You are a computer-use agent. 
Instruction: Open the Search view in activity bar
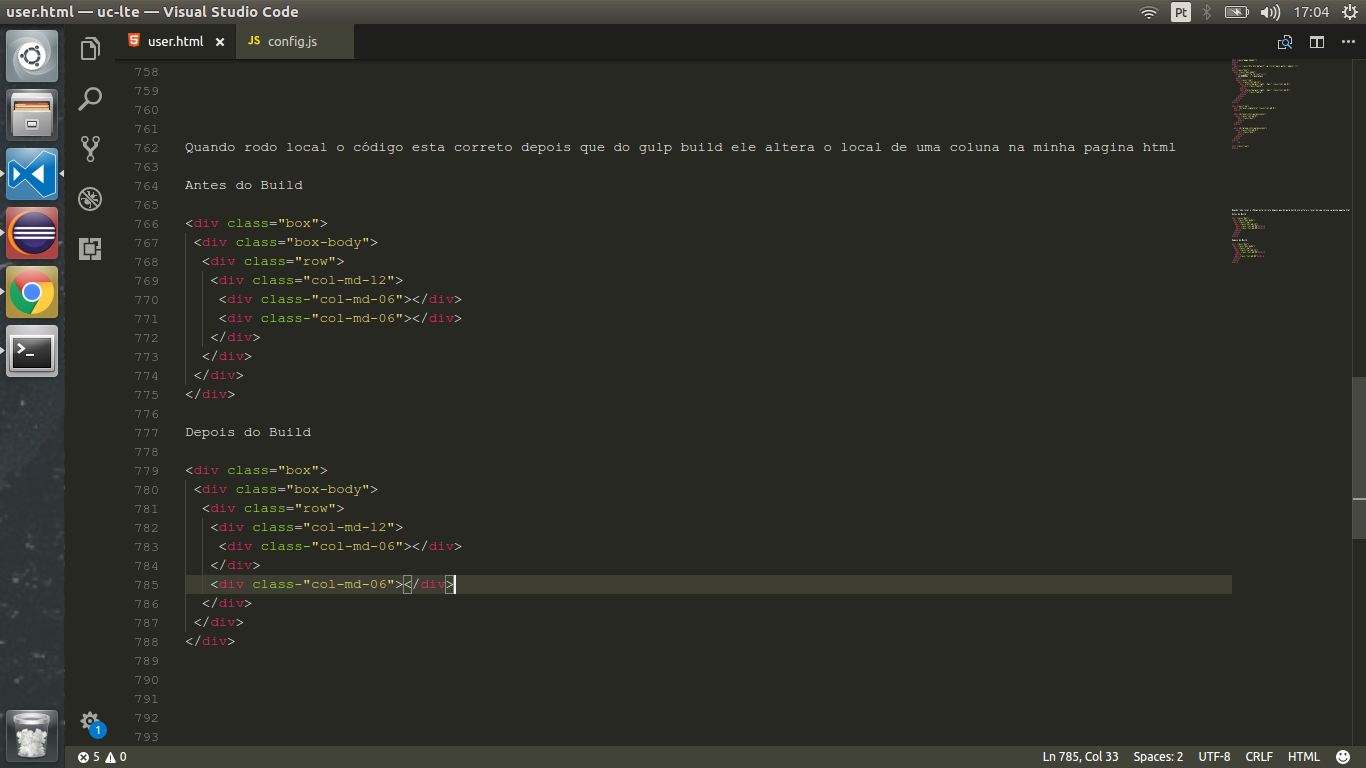(x=90, y=98)
